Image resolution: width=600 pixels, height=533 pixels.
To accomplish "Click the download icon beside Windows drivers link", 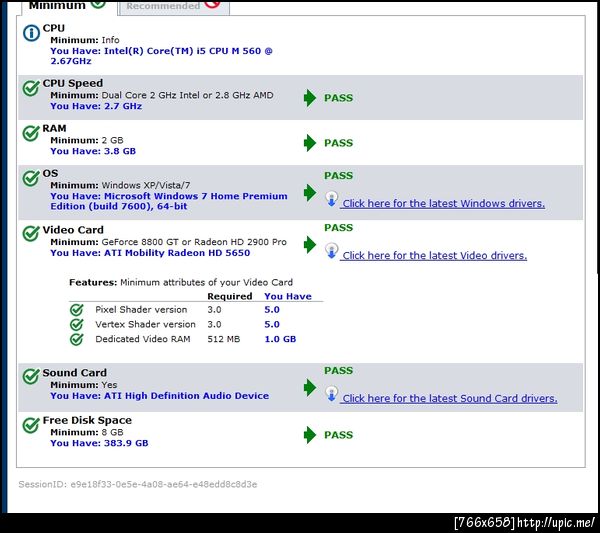I will (x=331, y=199).
